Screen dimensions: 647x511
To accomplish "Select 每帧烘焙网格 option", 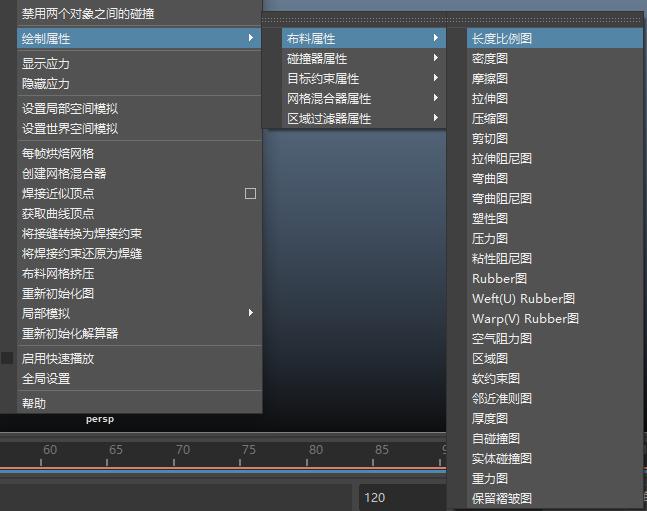I will pos(58,153).
